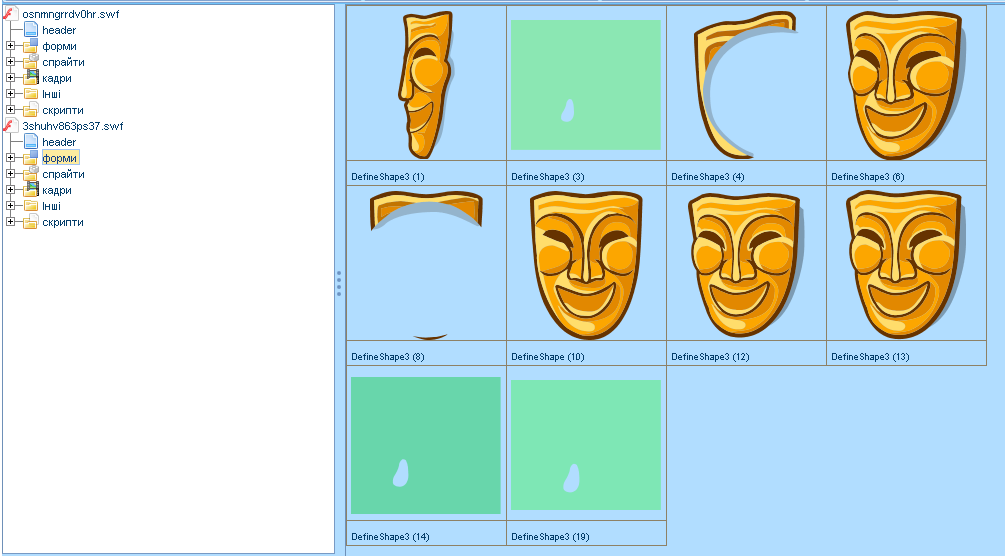Screen dimensions: 1005x556
Task: Expand форми node under osnmngrrdv0hr.swf
Action: tap(10, 46)
